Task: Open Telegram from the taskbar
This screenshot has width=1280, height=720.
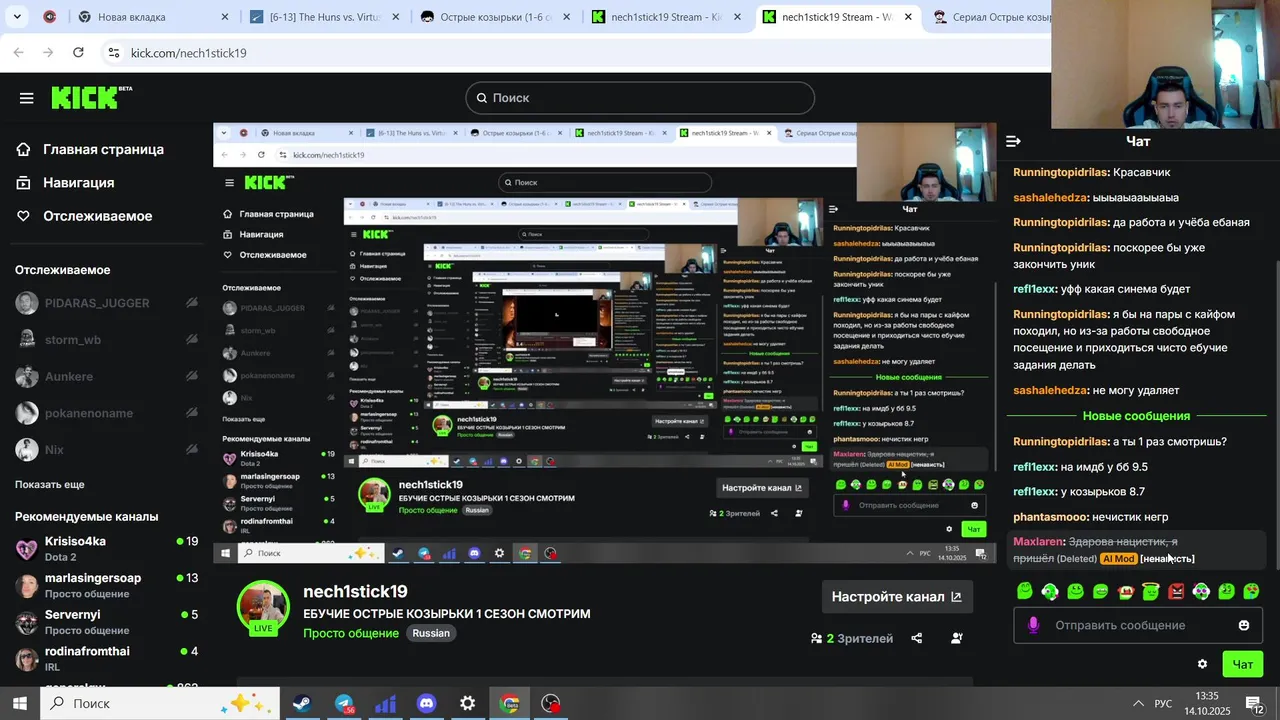Action: (x=344, y=703)
